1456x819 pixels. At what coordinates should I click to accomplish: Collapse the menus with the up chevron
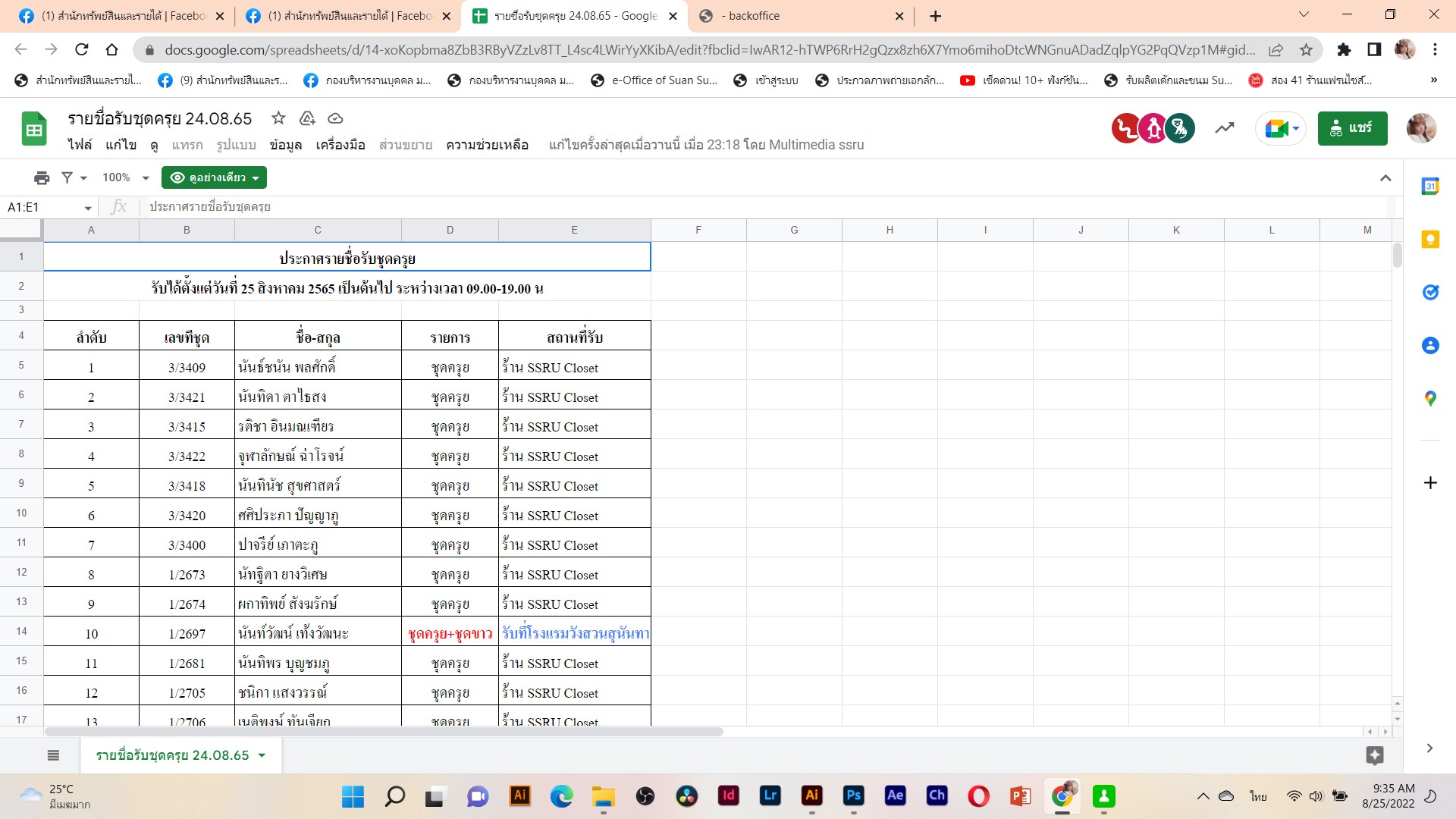pos(1385,177)
